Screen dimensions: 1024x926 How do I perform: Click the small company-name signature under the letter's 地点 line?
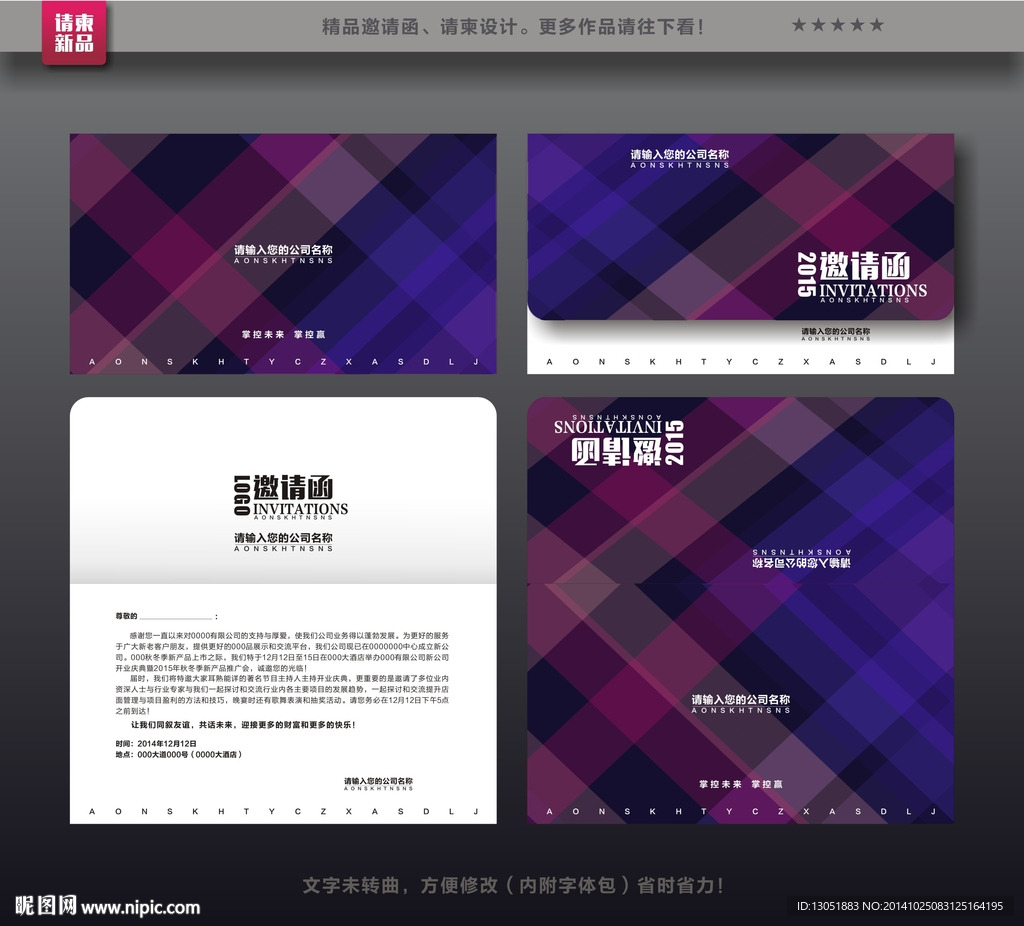[378, 781]
